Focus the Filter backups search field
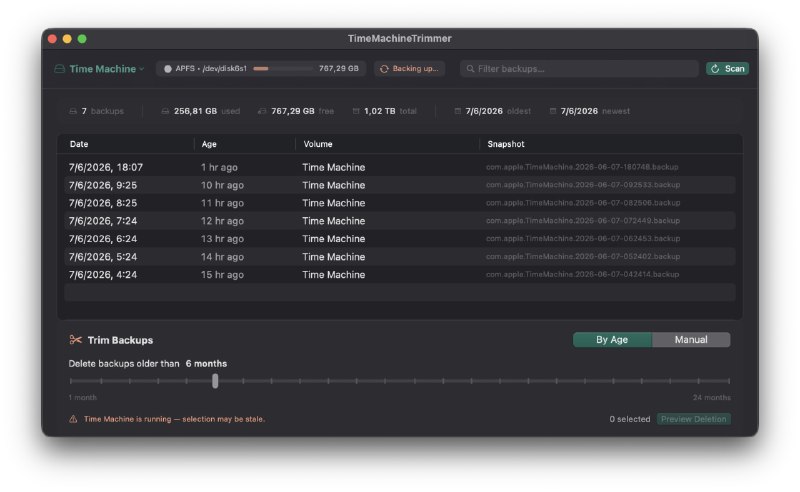 tap(579, 68)
